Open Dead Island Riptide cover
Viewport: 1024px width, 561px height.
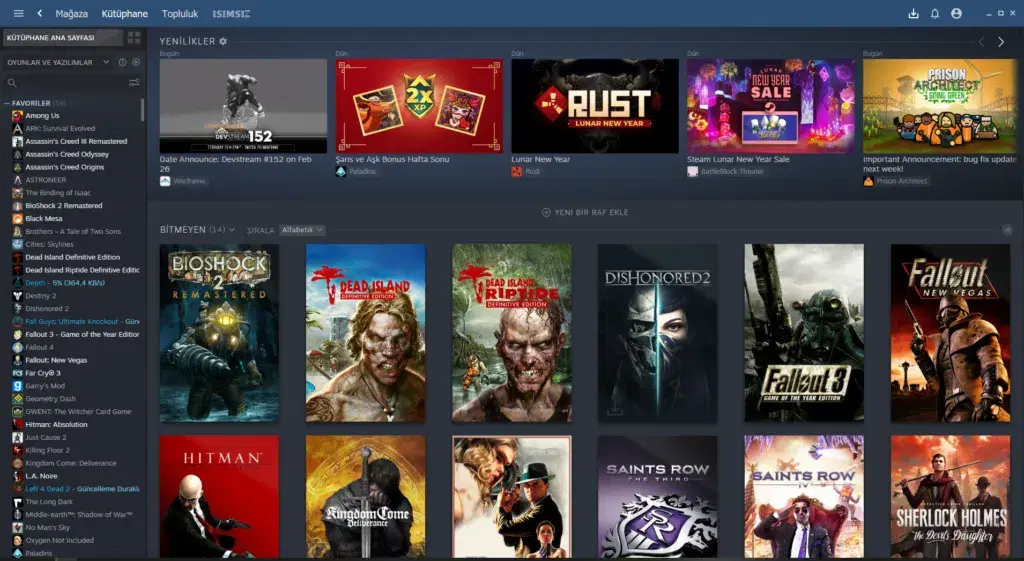[x=512, y=333]
